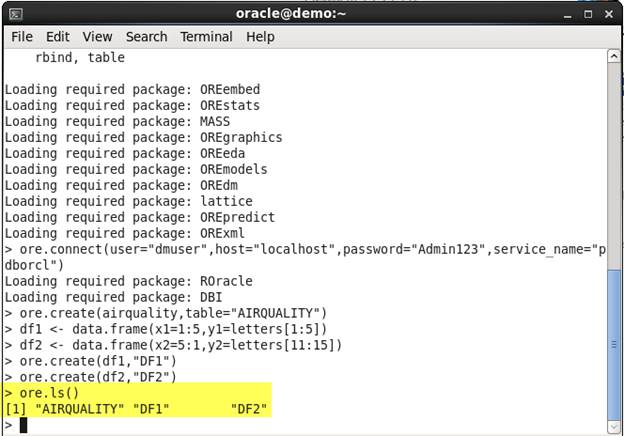624x436 pixels.
Task: Open the View menu
Action: coord(97,37)
